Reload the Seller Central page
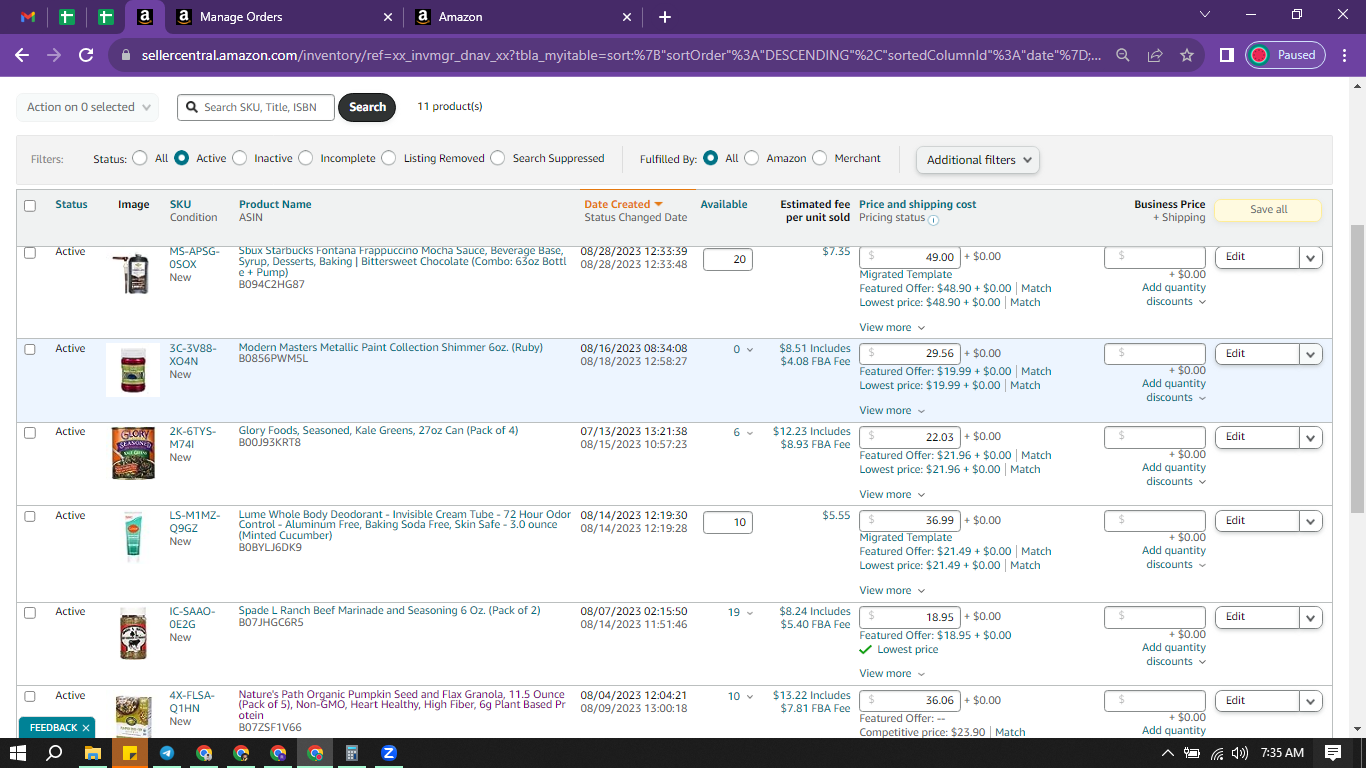This screenshot has width=1366, height=768. point(86,55)
